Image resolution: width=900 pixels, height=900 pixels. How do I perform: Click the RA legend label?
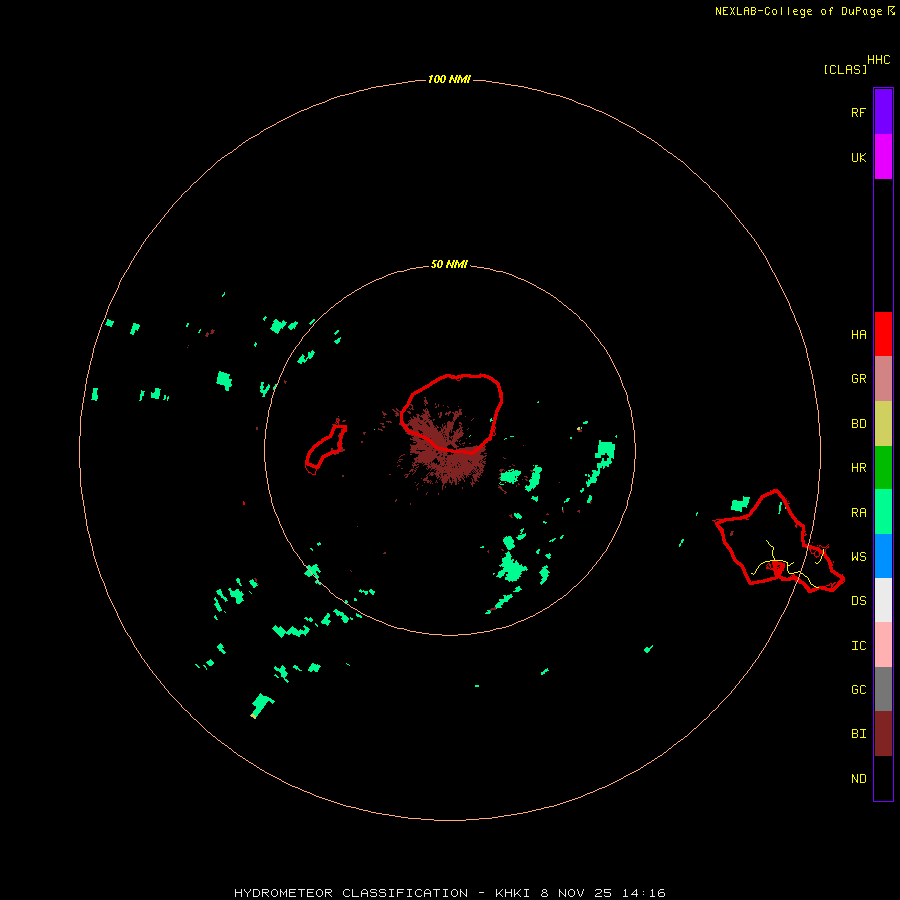(x=858, y=512)
